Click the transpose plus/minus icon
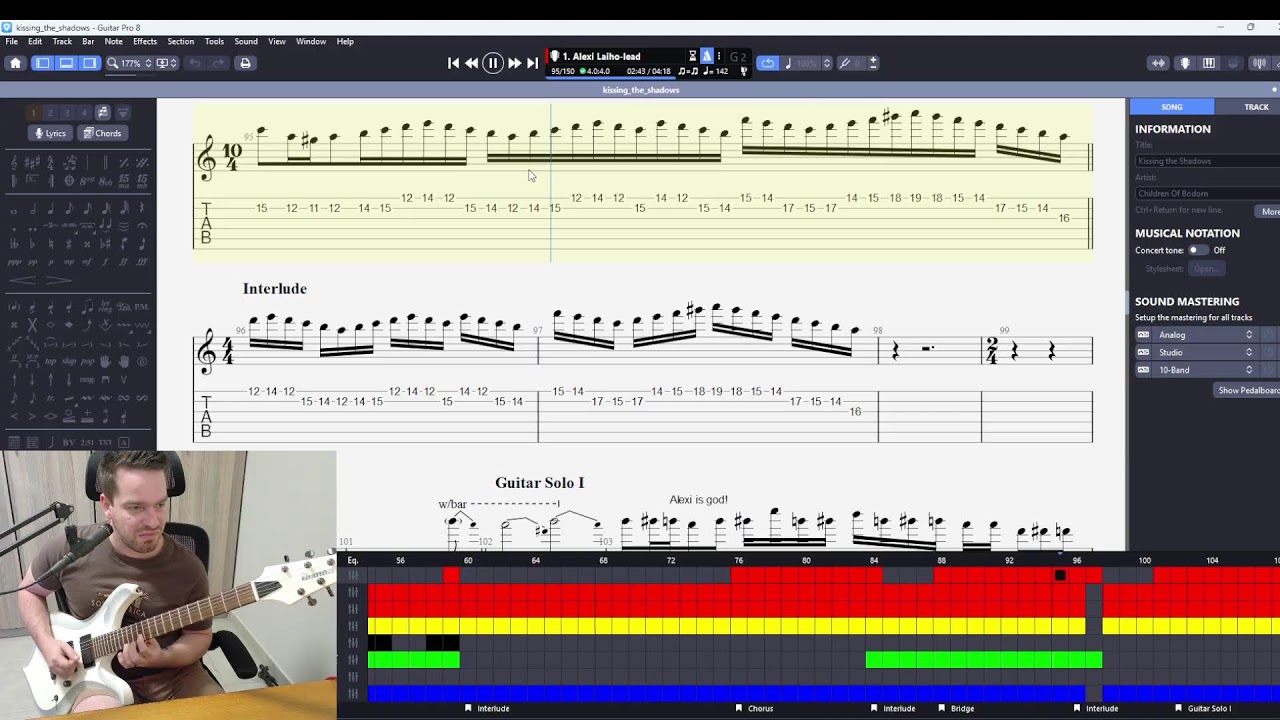The width and height of the screenshot is (1280, 720). pos(873,63)
